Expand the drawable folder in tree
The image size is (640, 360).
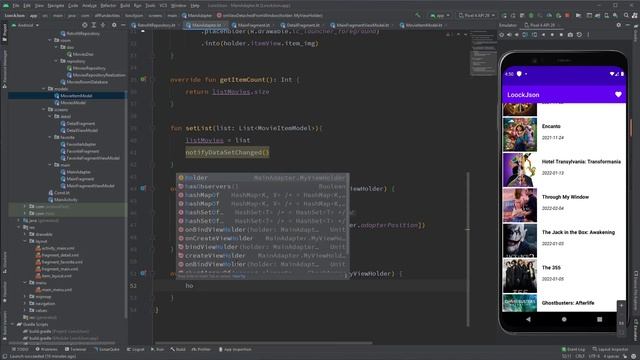[x=25, y=234]
